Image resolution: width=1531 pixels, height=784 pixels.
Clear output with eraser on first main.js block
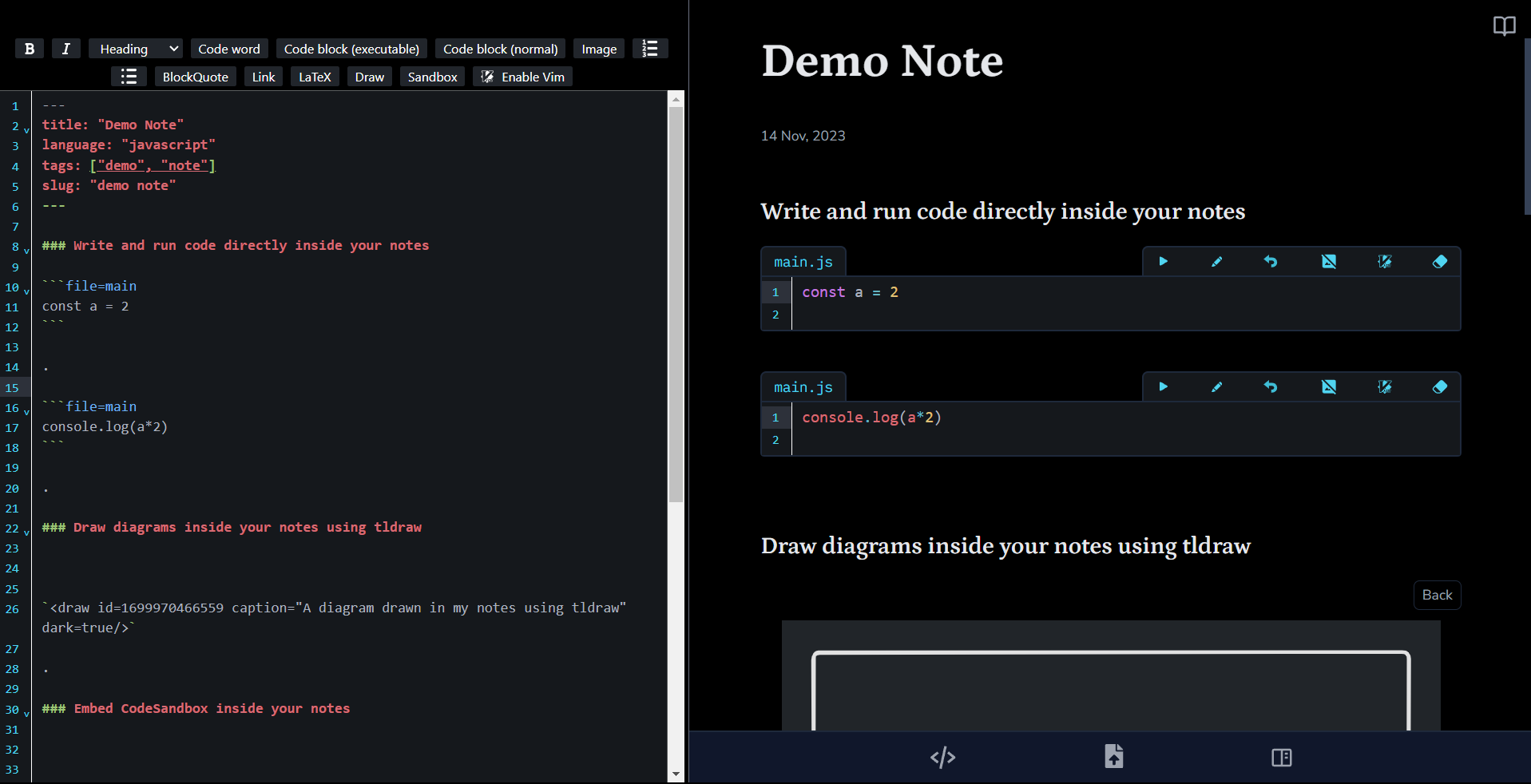[1440, 261]
